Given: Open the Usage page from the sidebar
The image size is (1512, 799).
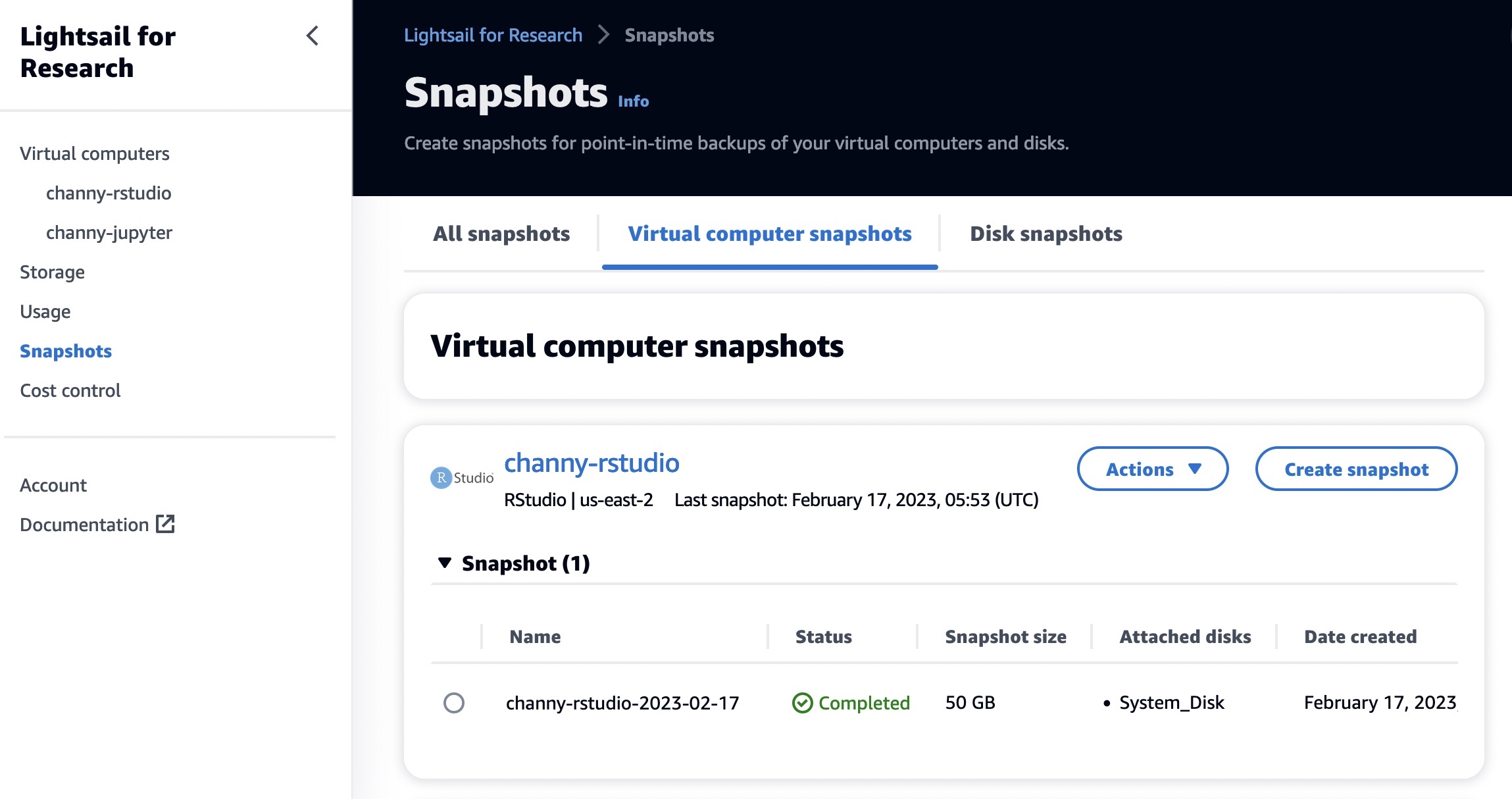Looking at the screenshot, I should [x=45, y=311].
